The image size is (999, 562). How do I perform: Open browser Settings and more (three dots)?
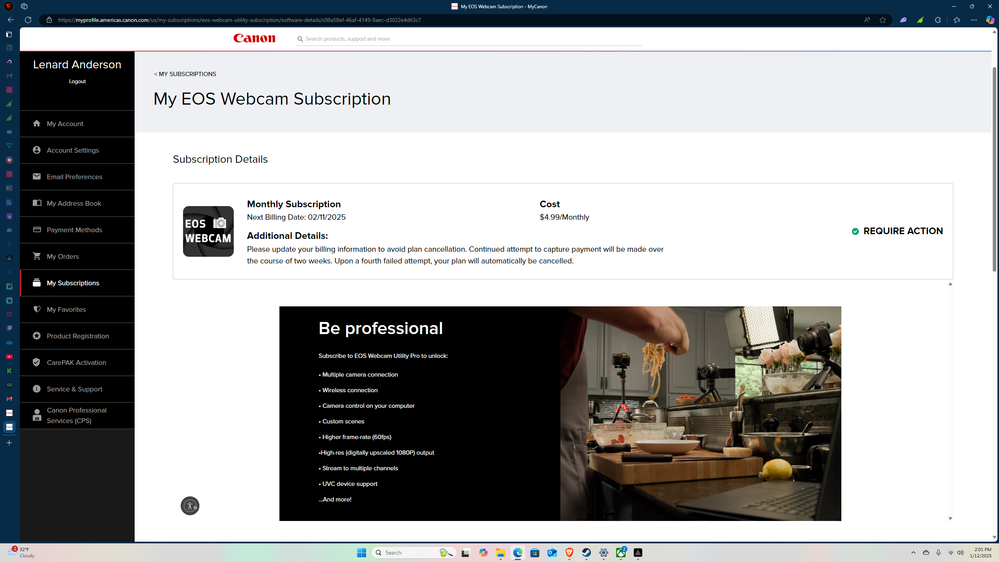click(x=974, y=20)
